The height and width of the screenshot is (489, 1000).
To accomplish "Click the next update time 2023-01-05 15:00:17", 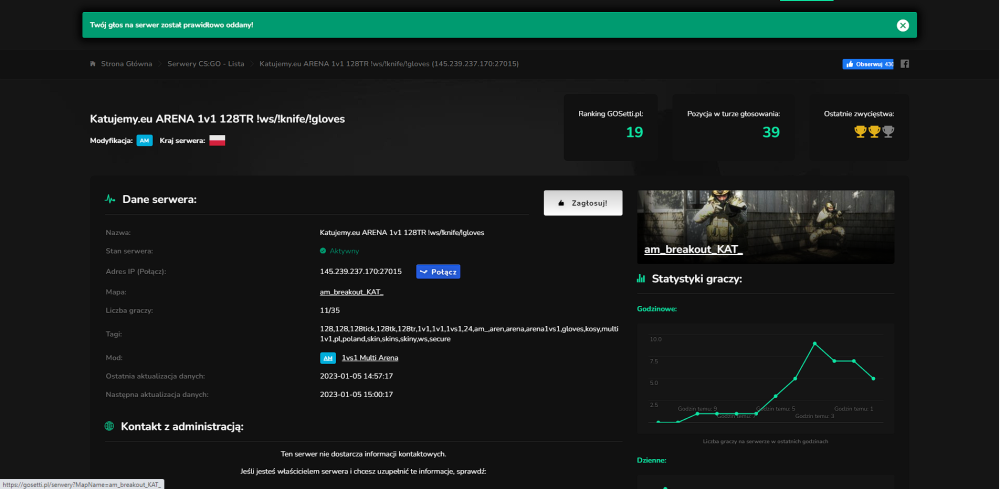I will [357, 395].
